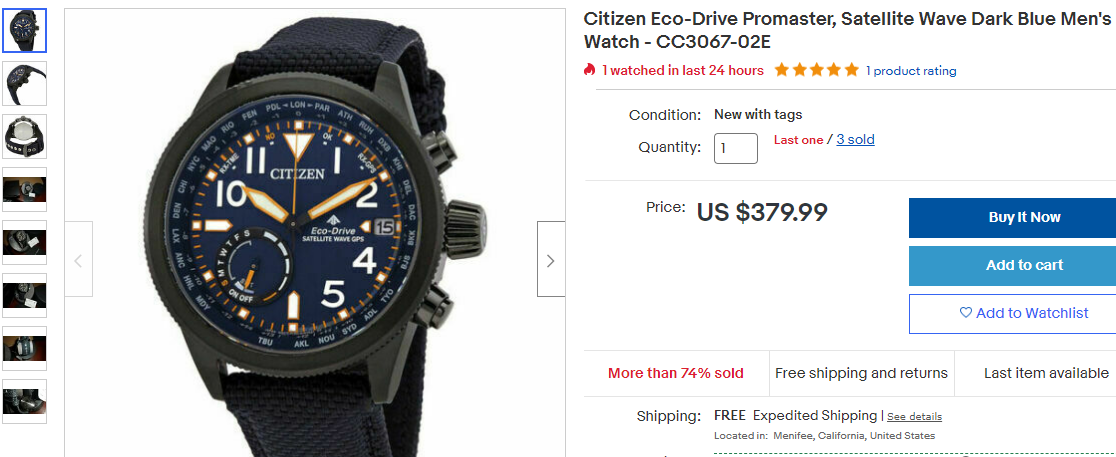Open the 3 sold link

(855, 139)
